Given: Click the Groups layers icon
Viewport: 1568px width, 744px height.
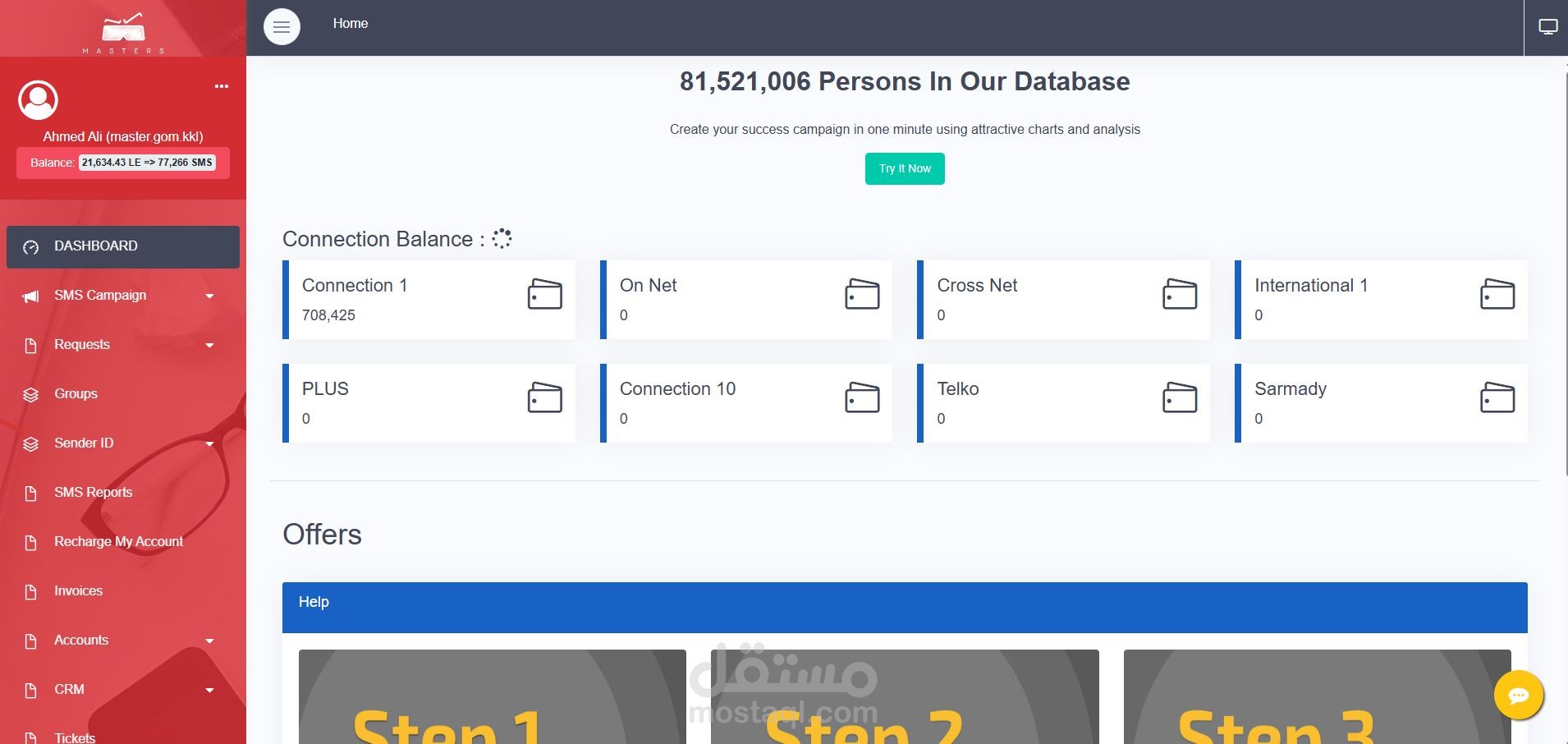Looking at the screenshot, I should 31,395.
